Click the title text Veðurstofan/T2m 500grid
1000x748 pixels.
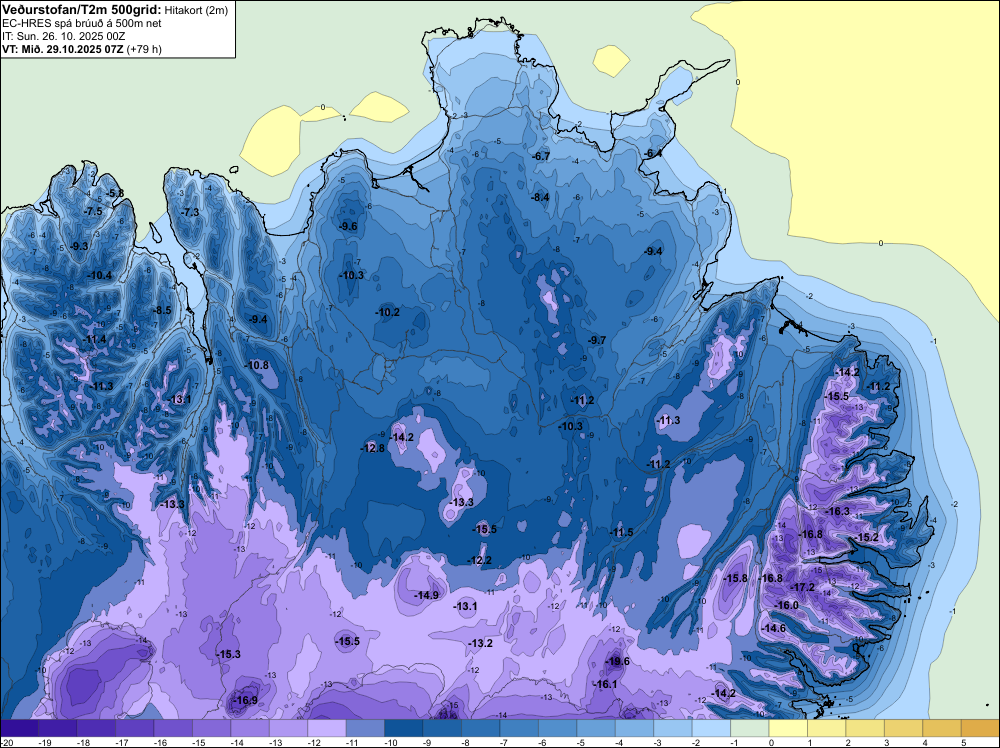coord(82,9)
